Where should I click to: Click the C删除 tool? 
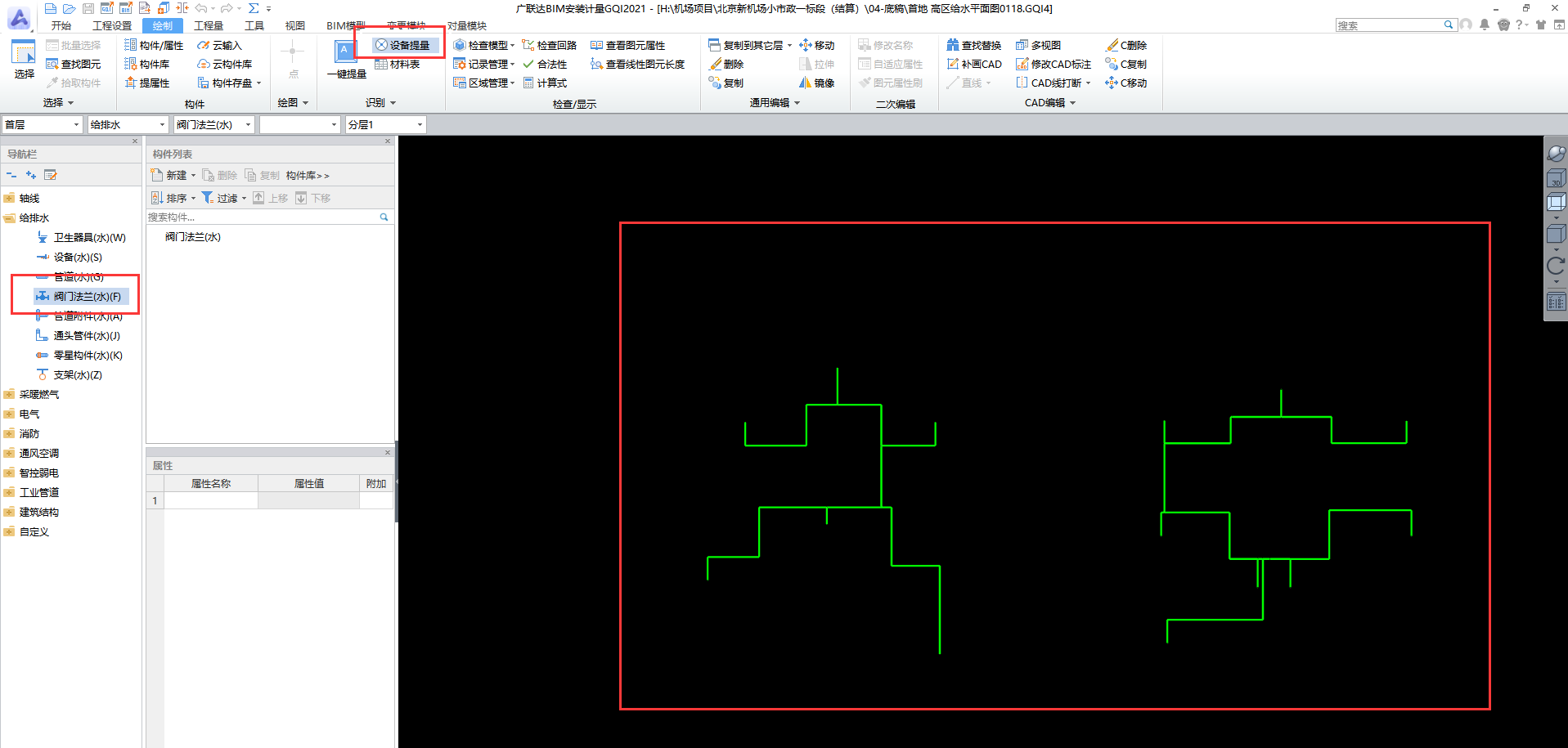(x=1125, y=45)
